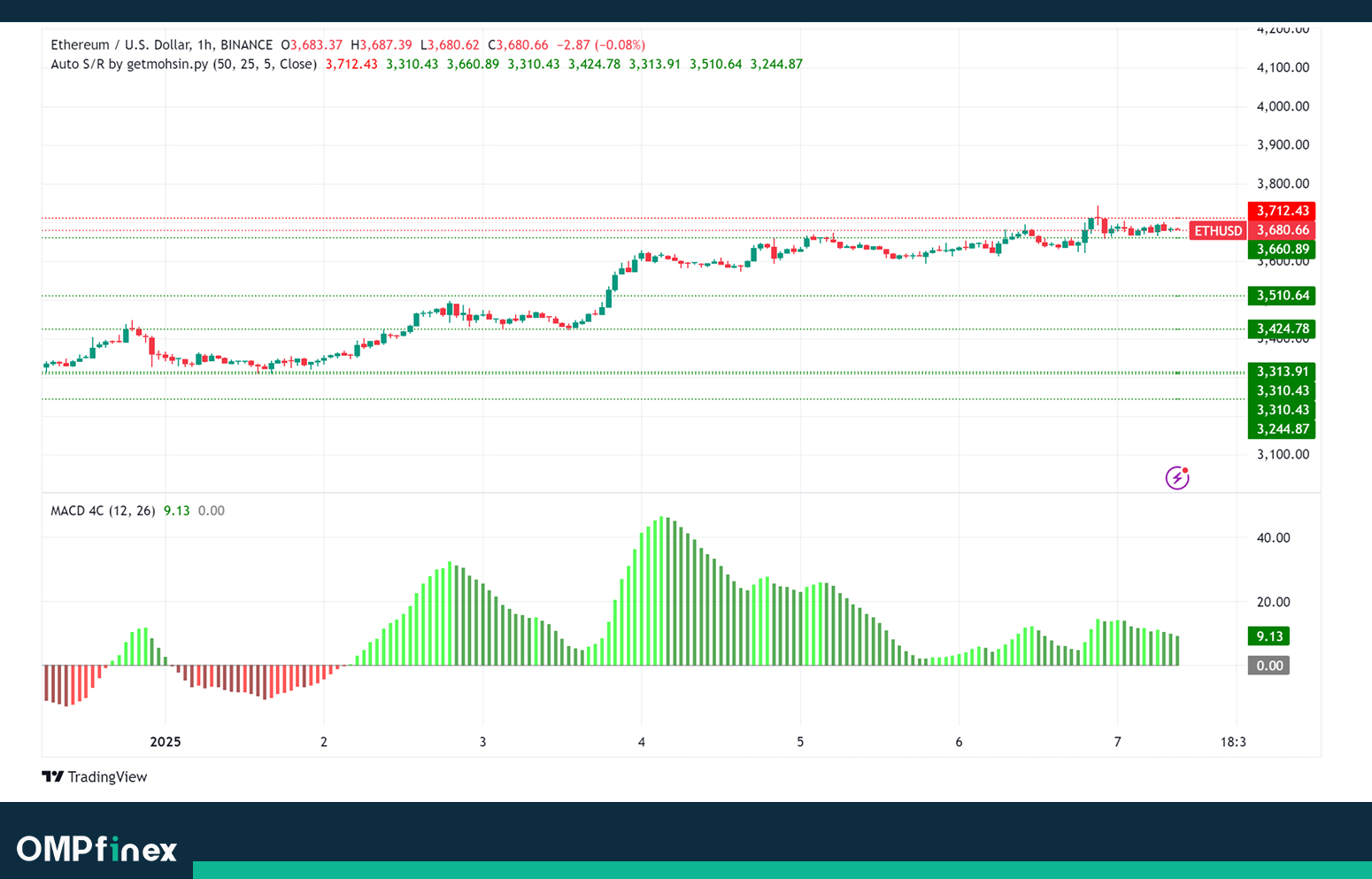Click the purple lightning bolt icon

(1176, 478)
